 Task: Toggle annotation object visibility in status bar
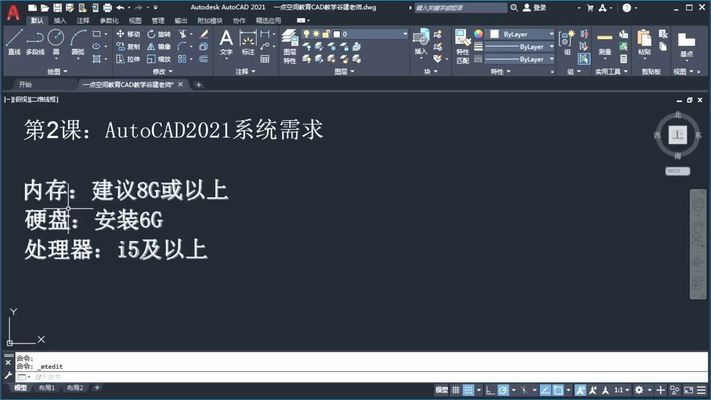tap(580, 390)
